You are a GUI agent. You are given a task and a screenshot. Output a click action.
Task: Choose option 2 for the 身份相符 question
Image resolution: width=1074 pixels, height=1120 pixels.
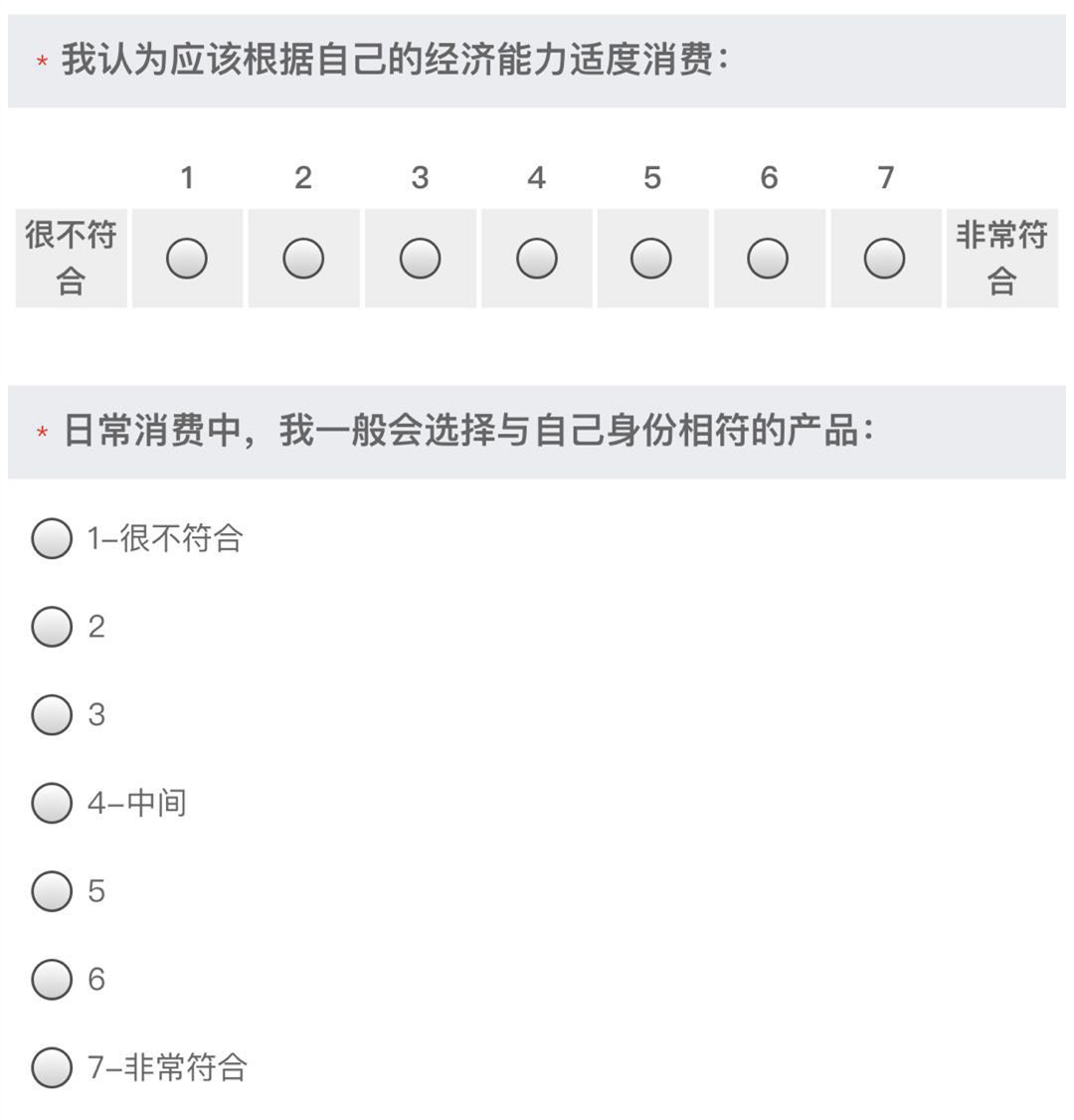click(x=52, y=627)
